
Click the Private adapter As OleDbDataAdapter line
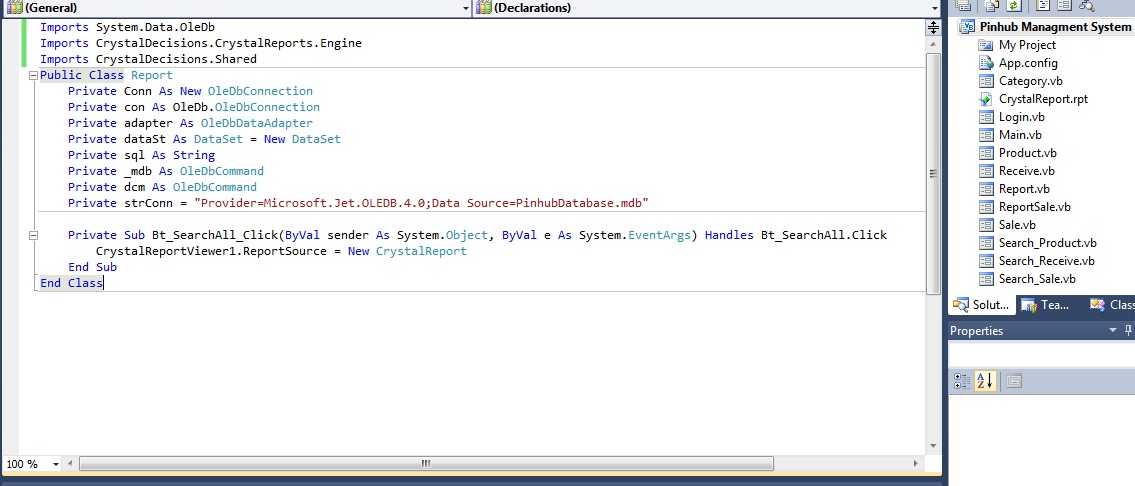click(190, 123)
